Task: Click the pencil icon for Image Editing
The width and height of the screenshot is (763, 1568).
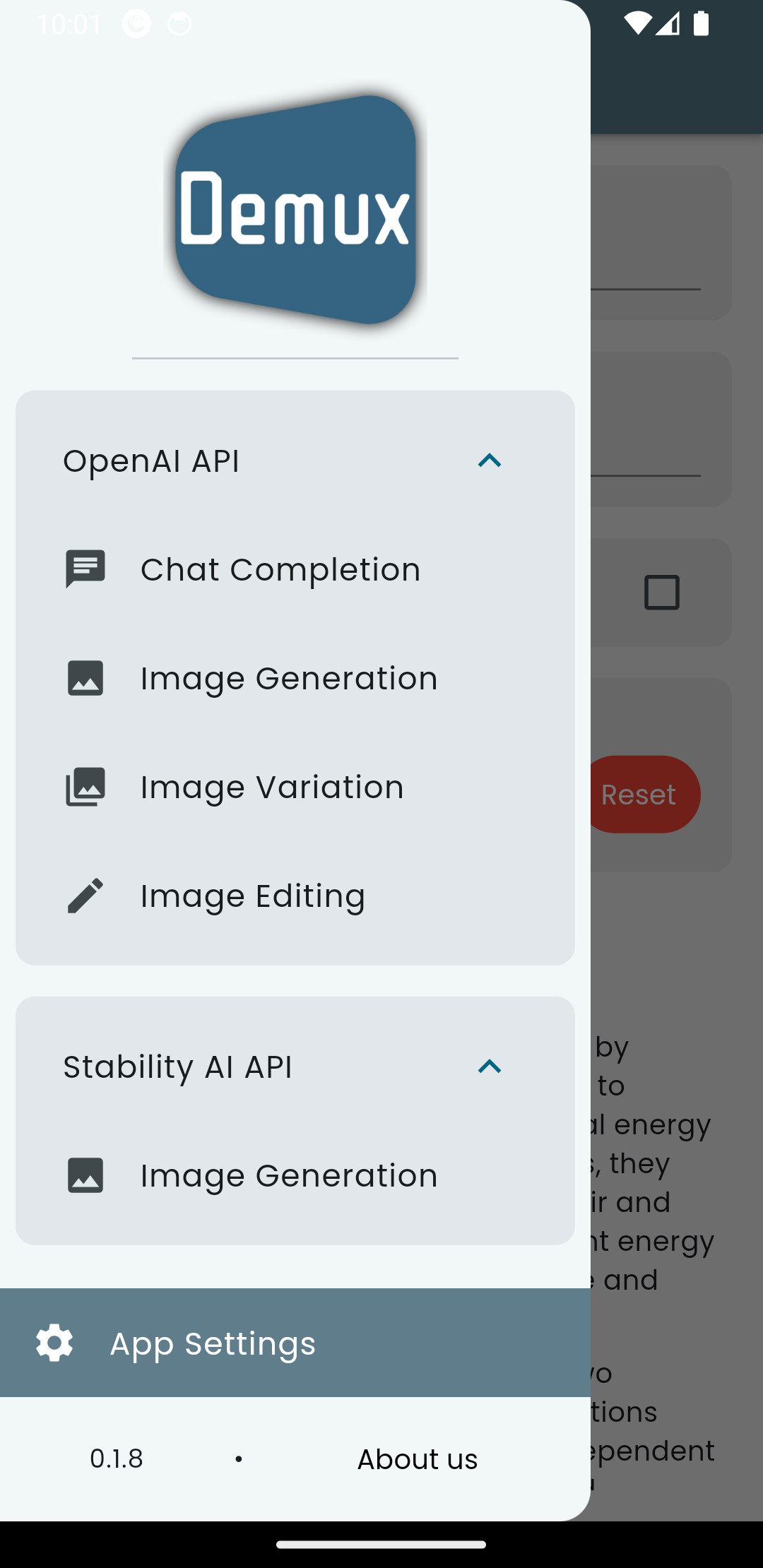Action: [x=85, y=896]
